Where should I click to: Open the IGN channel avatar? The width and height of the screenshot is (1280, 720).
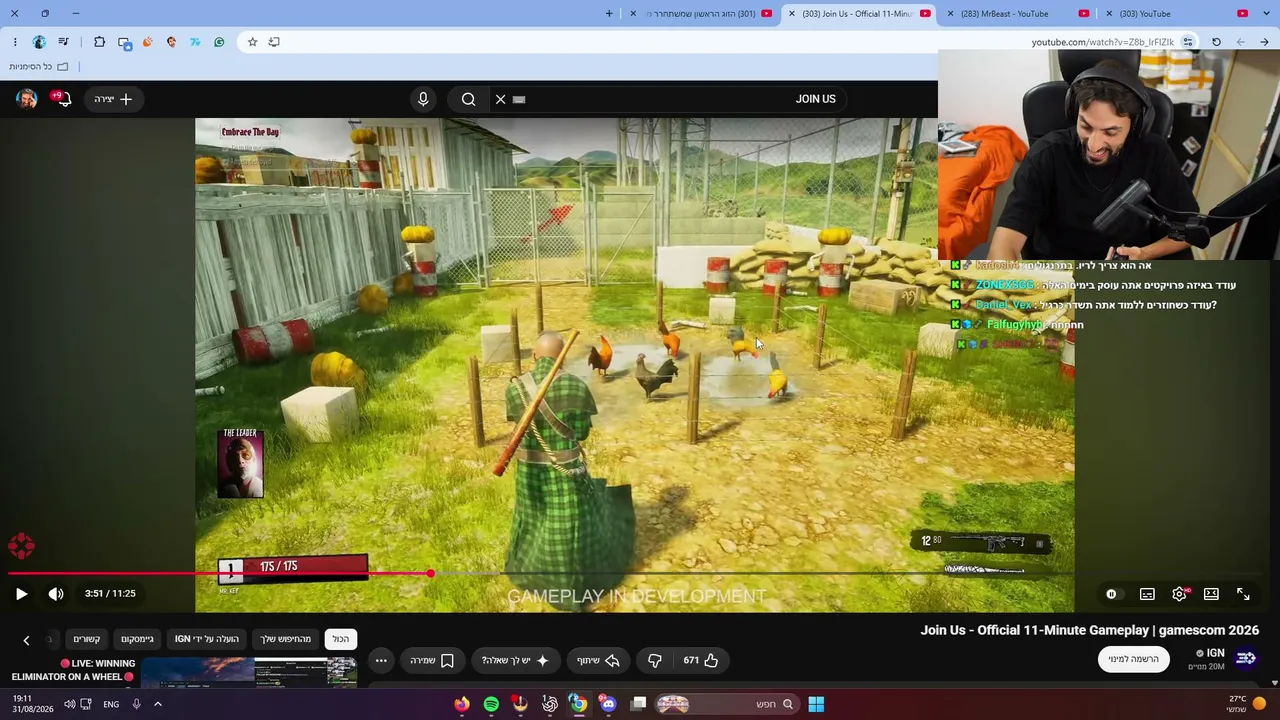click(x=1246, y=658)
